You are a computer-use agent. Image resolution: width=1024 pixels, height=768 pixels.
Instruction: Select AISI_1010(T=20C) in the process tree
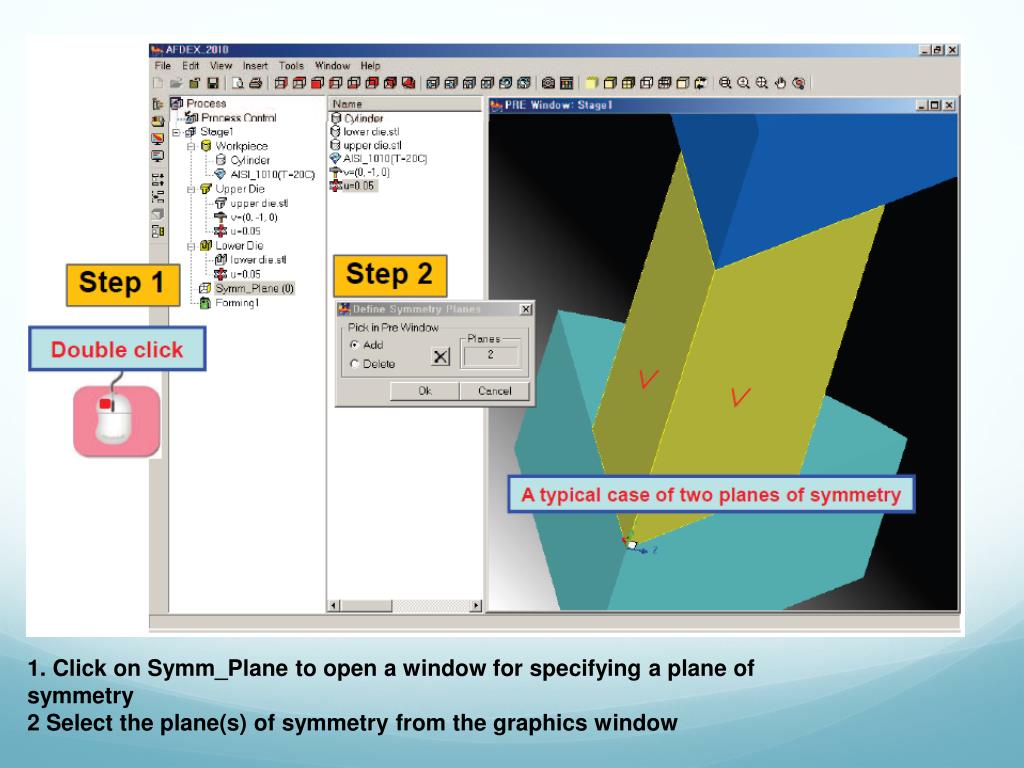point(272,174)
